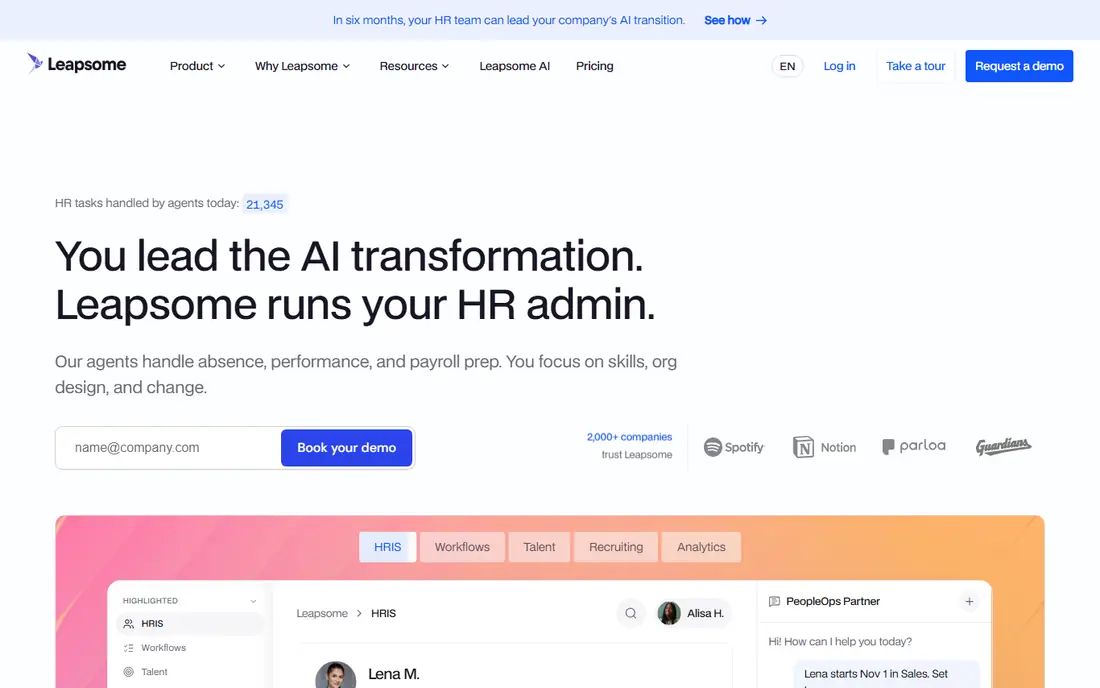Switch to the Analytics tab
Image resolution: width=1100 pixels, height=688 pixels.
tap(701, 547)
